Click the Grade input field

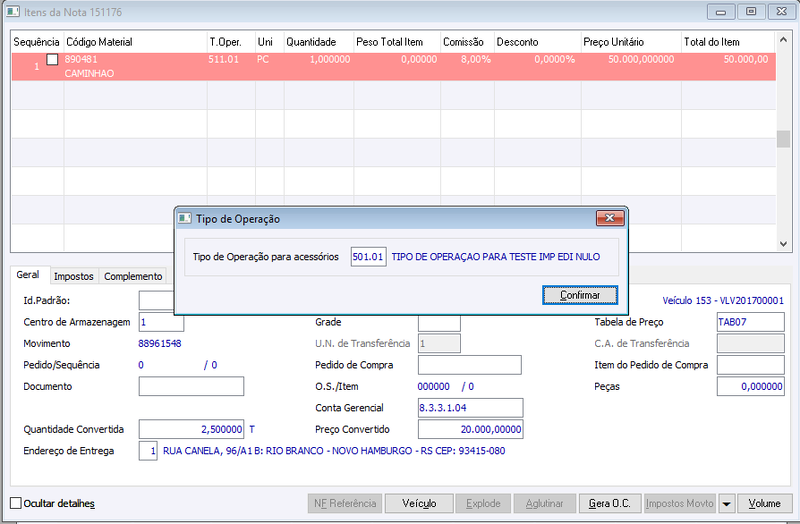[x=439, y=322]
